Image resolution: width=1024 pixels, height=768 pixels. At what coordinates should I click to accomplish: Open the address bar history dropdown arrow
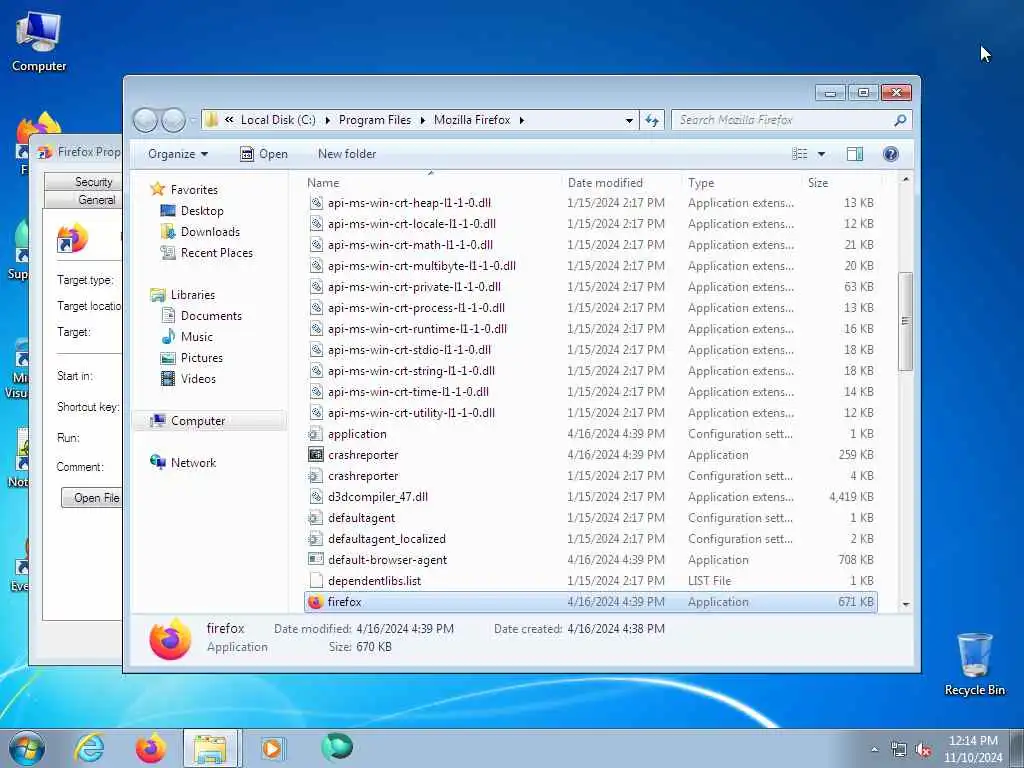coord(629,120)
